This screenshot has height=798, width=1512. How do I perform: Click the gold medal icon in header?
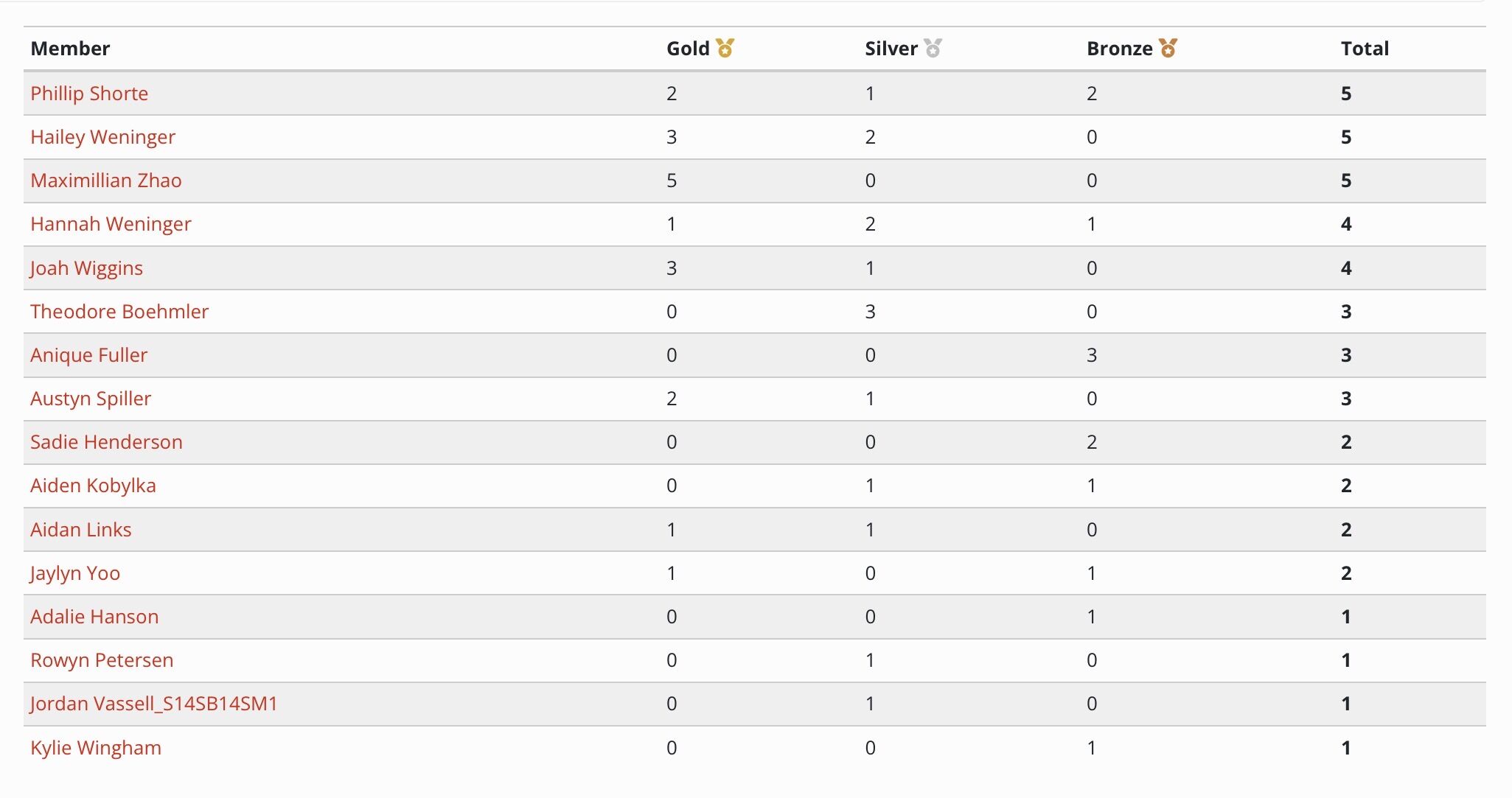click(725, 48)
